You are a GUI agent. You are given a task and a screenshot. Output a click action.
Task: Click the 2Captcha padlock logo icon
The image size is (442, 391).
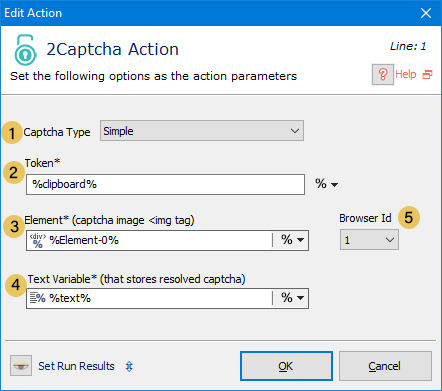[25, 50]
